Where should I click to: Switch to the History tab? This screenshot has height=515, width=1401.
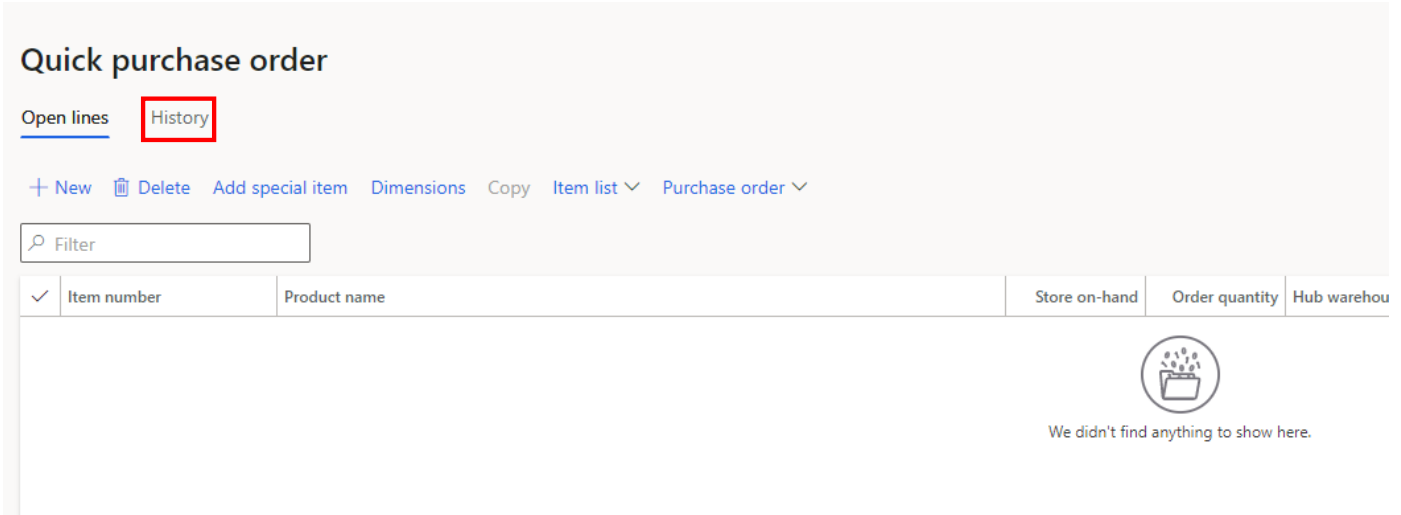[x=180, y=118]
